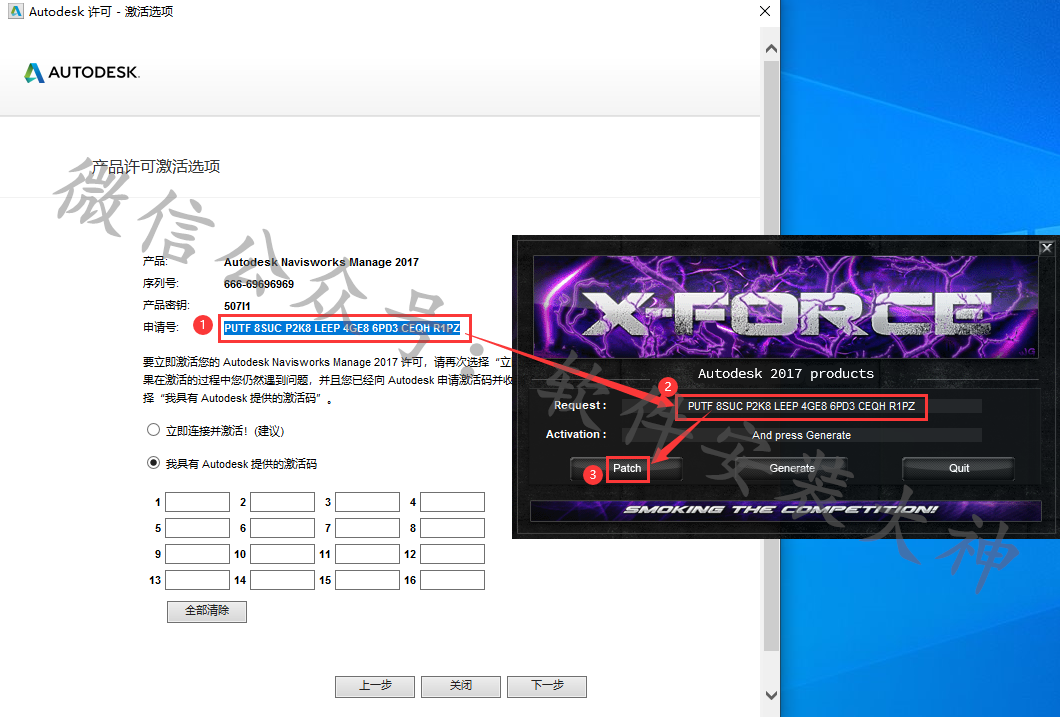The height and width of the screenshot is (717, 1060).
Task: Click activation code box 9
Action: [197, 554]
